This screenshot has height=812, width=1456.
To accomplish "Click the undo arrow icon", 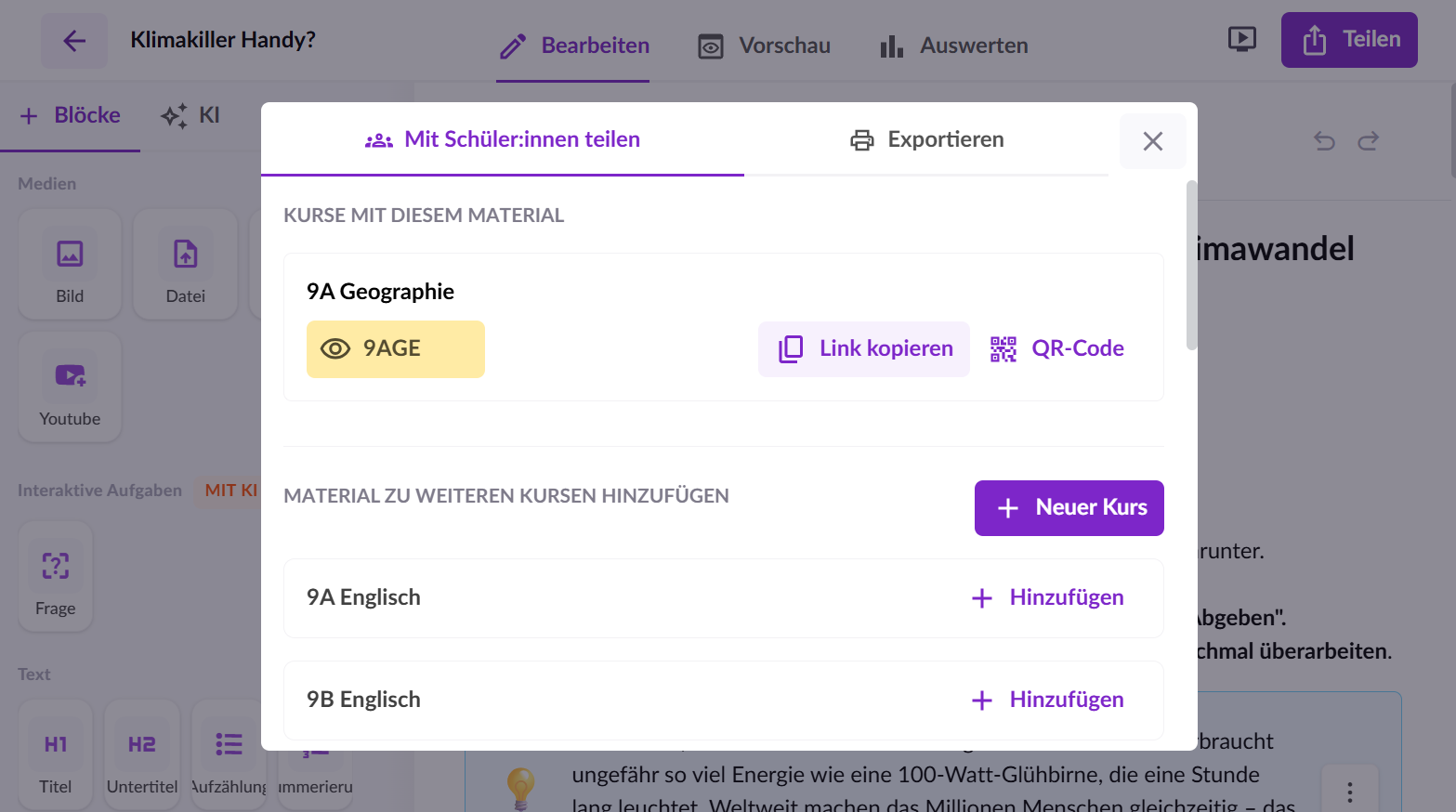I will [x=1324, y=141].
